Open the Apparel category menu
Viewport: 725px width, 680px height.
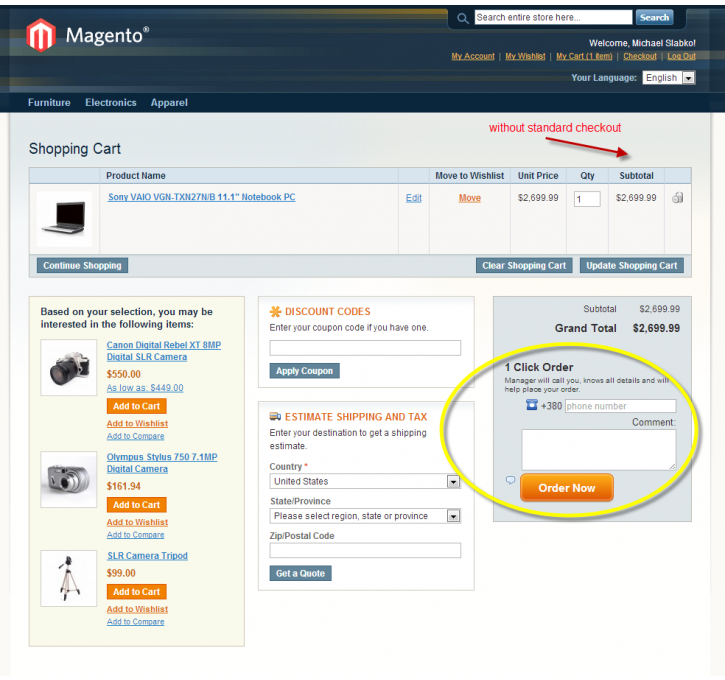point(169,103)
